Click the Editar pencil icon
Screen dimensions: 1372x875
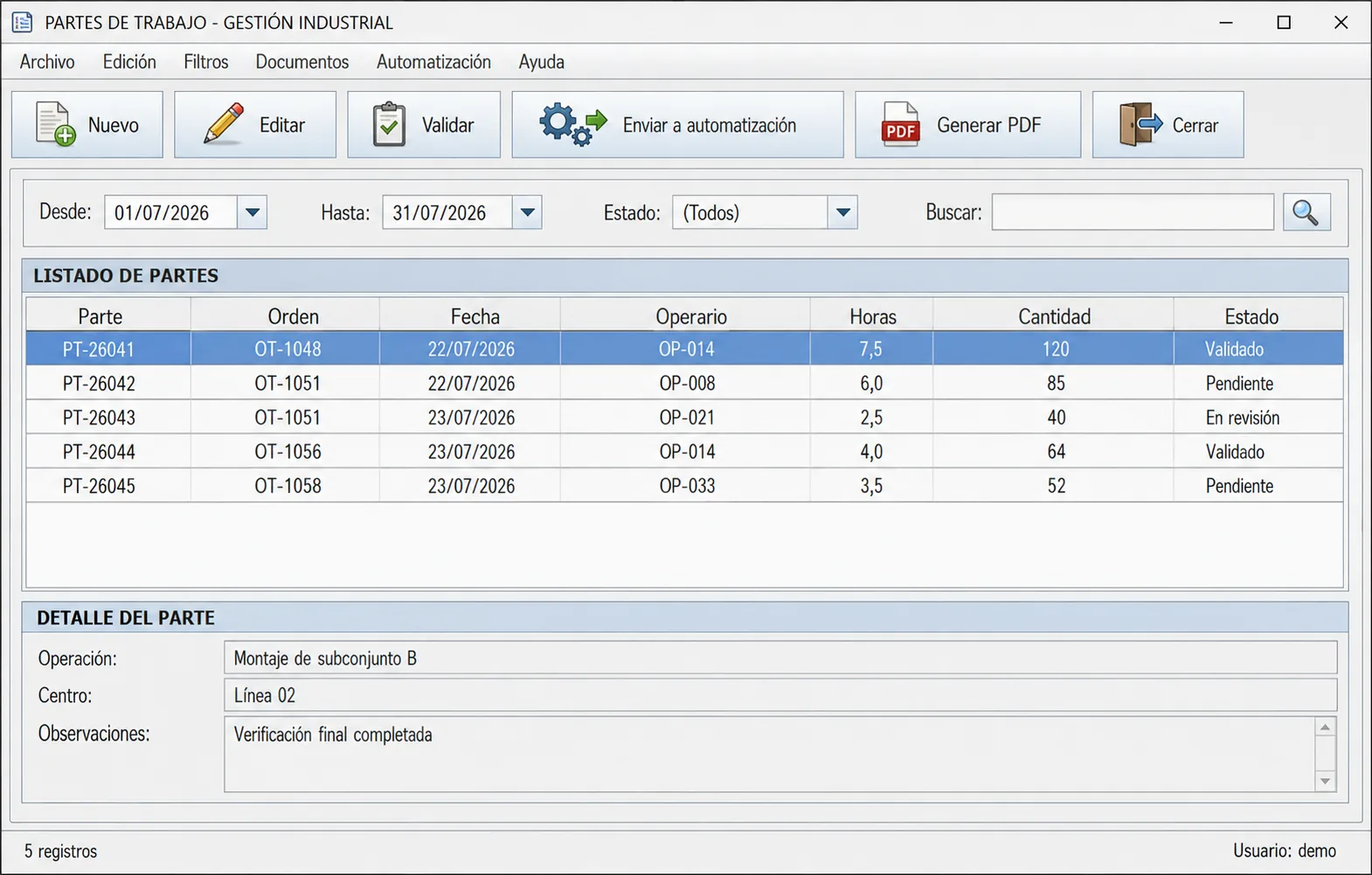point(224,124)
